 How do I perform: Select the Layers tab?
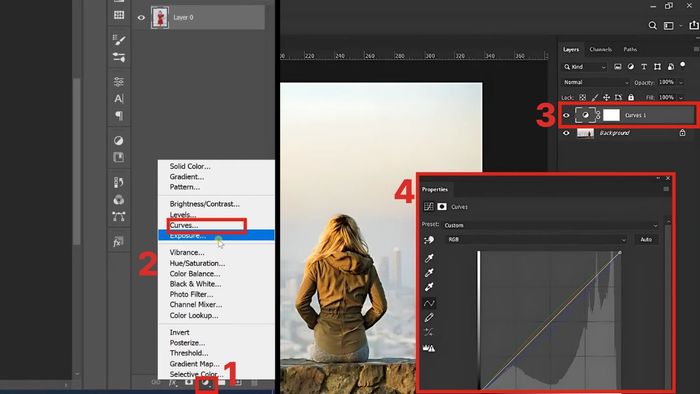[x=571, y=49]
